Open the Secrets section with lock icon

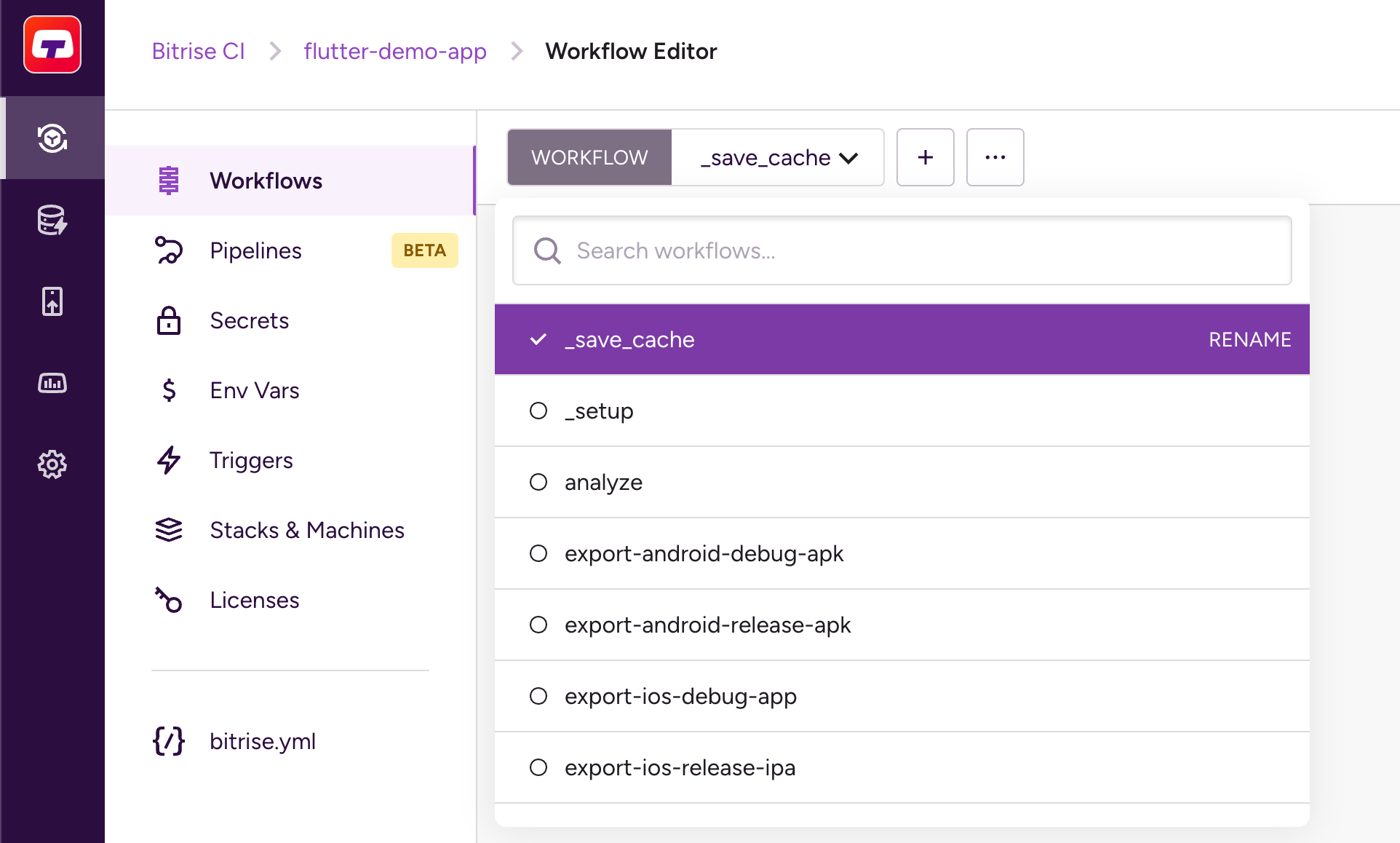250,320
